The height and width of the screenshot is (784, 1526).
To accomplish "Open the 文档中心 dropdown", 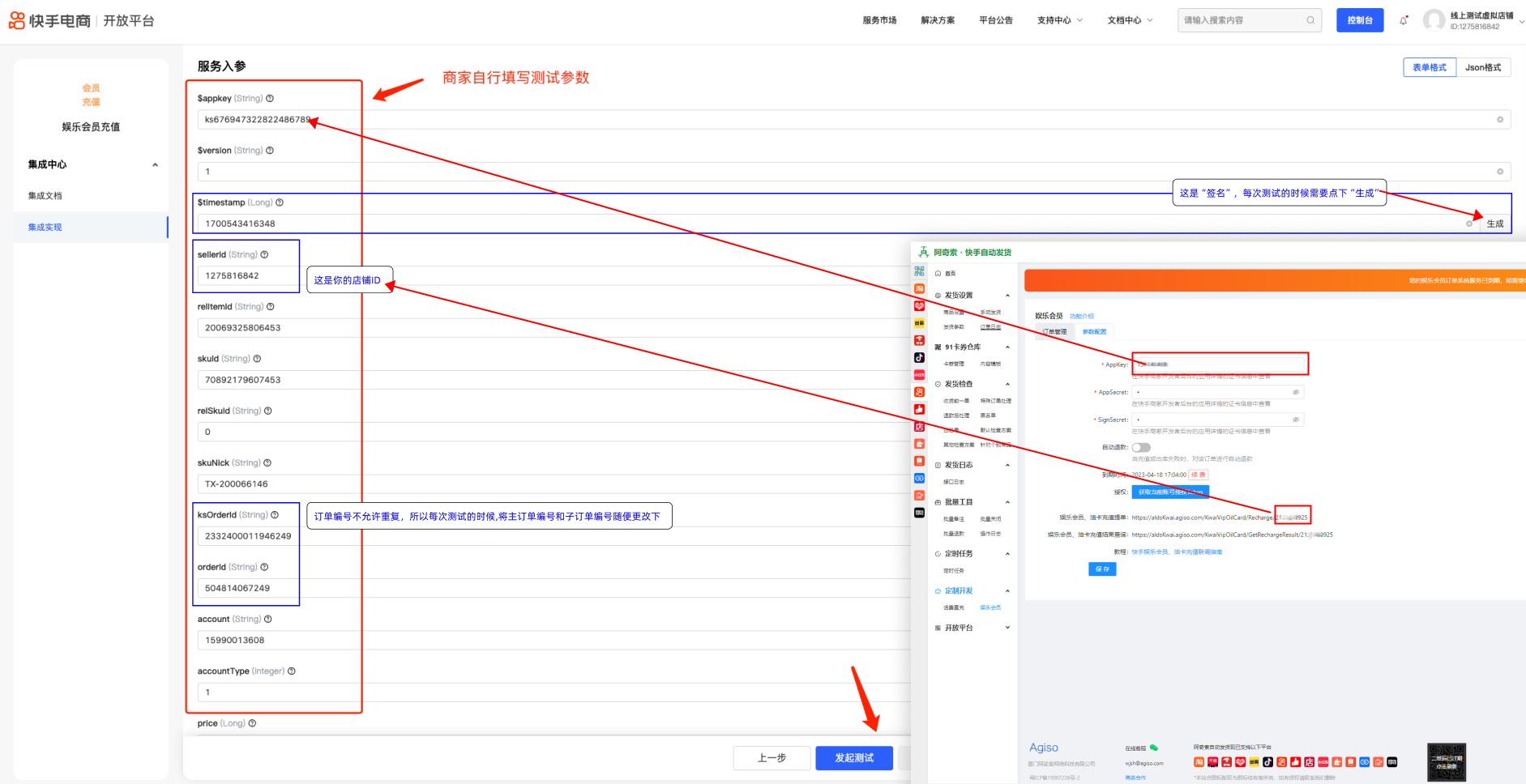I will [x=1131, y=20].
